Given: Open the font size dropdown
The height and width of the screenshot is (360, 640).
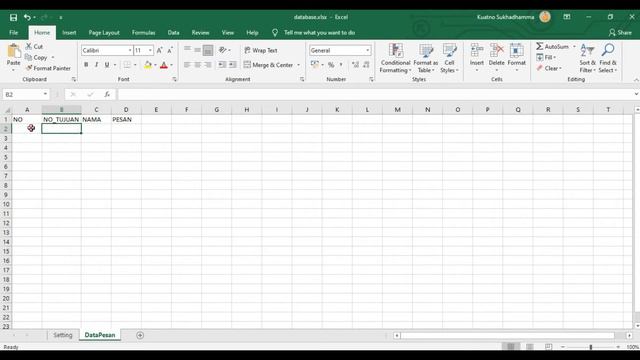Looking at the screenshot, I should (x=150, y=50).
